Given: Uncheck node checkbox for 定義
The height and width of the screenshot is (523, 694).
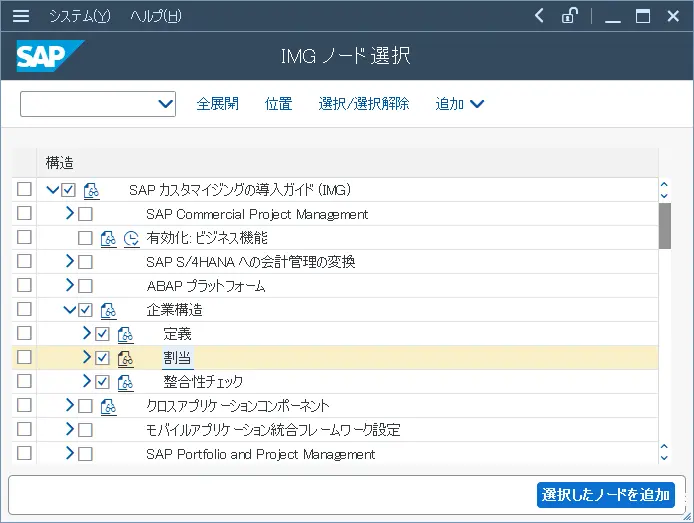Looking at the screenshot, I should pyautogui.click(x=102, y=334).
